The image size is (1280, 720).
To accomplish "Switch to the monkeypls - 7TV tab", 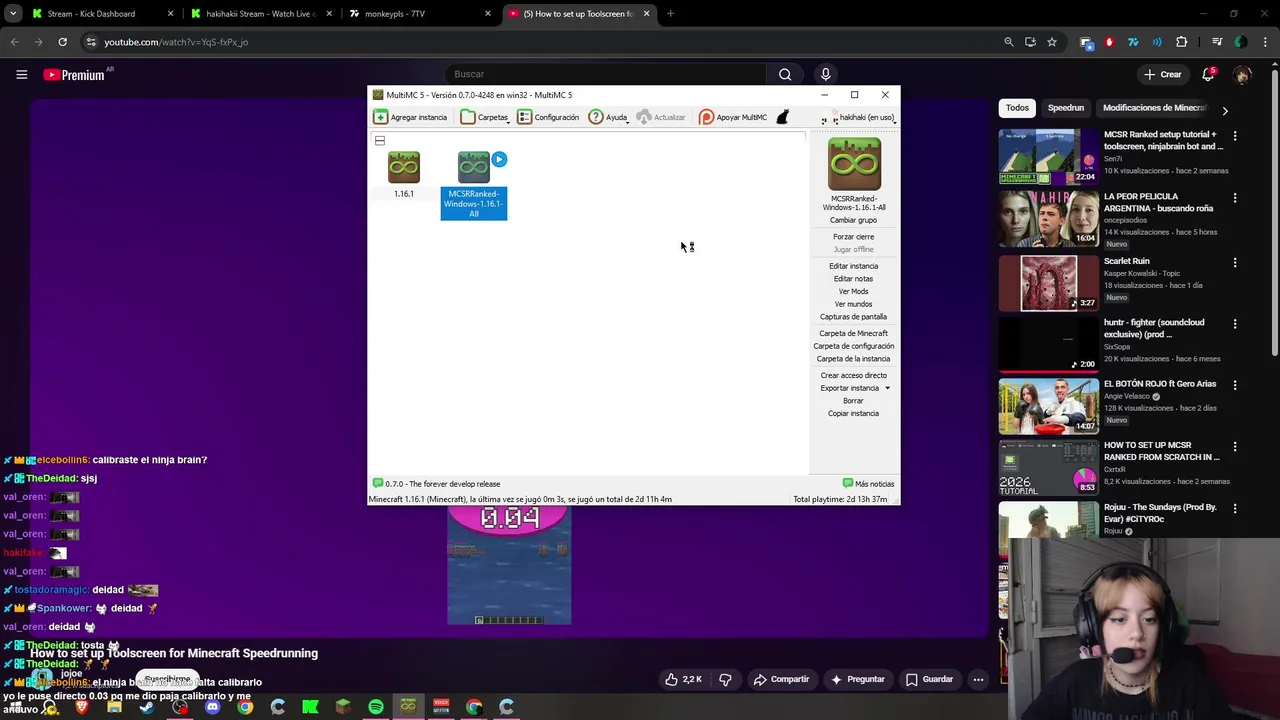I will pyautogui.click(x=420, y=14).
